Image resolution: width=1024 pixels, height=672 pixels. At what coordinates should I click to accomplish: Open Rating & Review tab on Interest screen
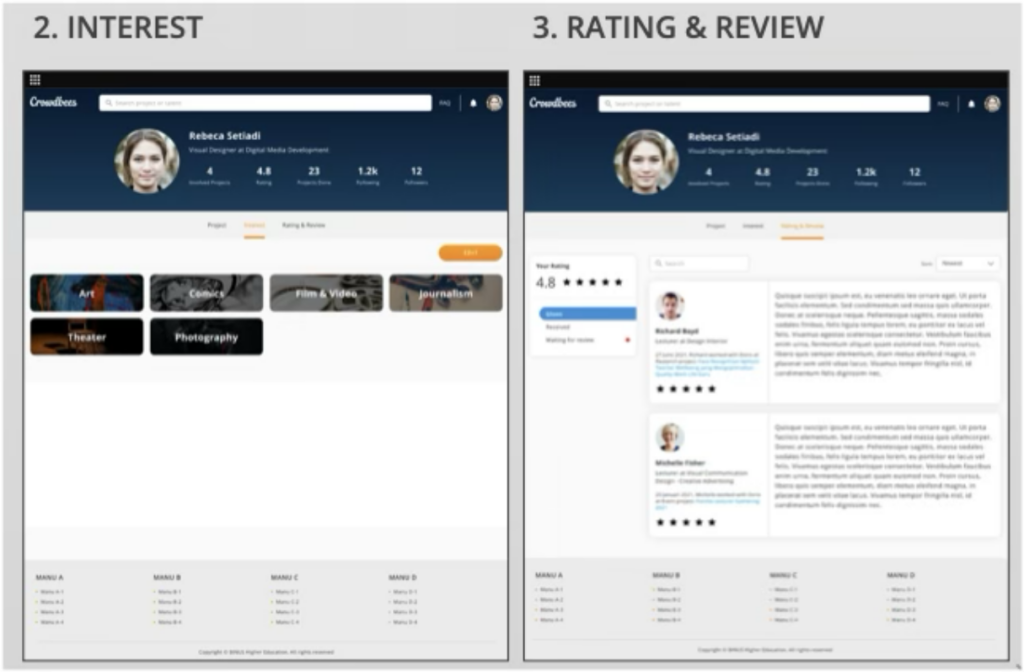(303, 226)
